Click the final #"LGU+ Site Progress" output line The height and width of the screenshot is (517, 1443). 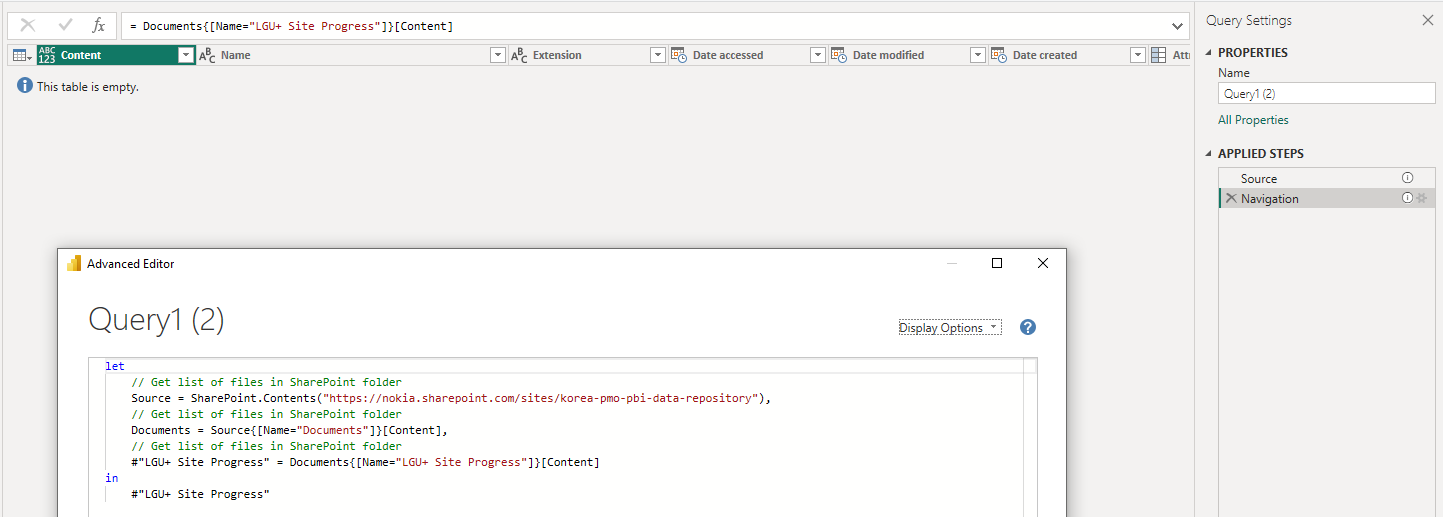coord(200,494)
